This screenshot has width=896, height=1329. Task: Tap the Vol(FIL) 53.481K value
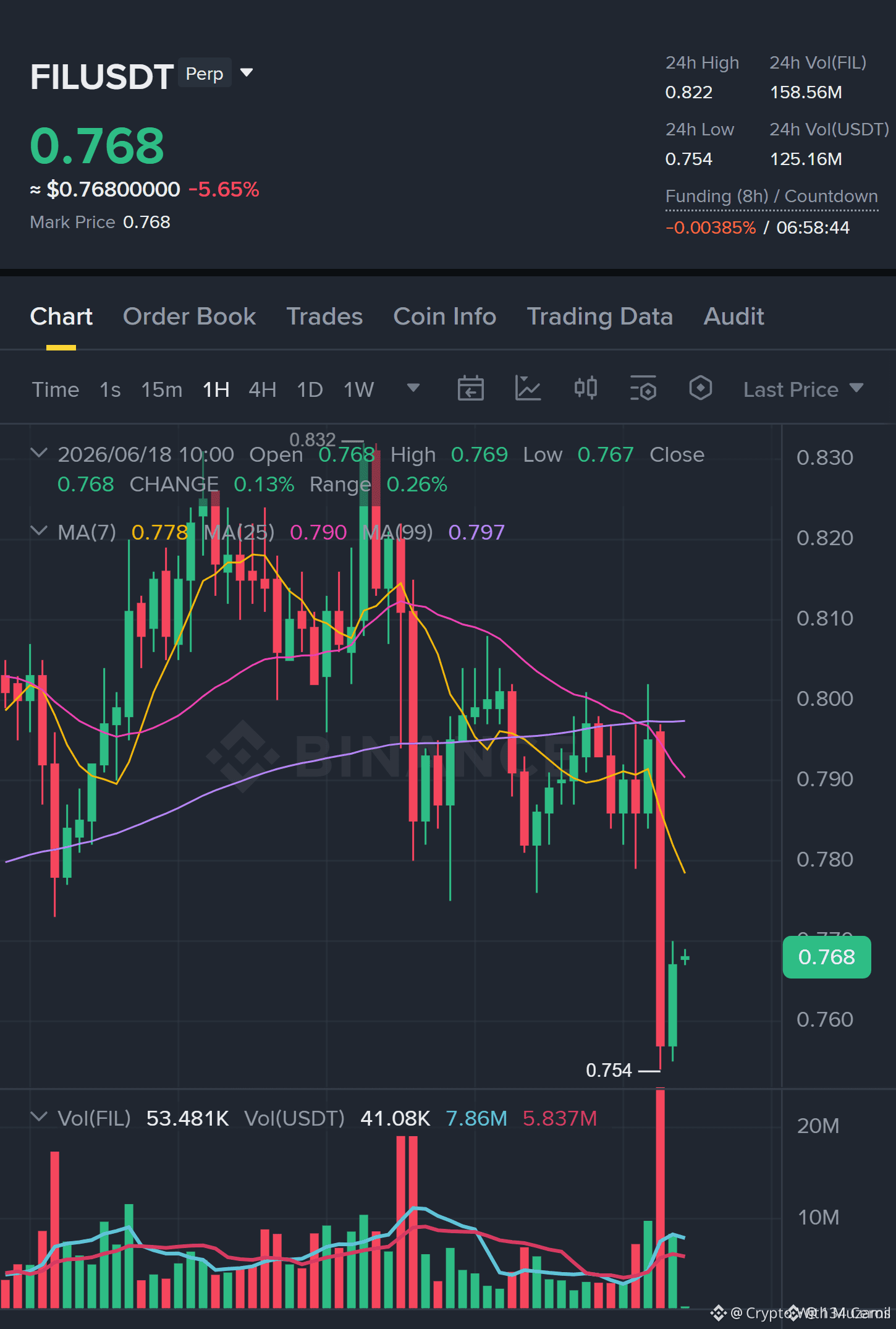coord(188,1118)
